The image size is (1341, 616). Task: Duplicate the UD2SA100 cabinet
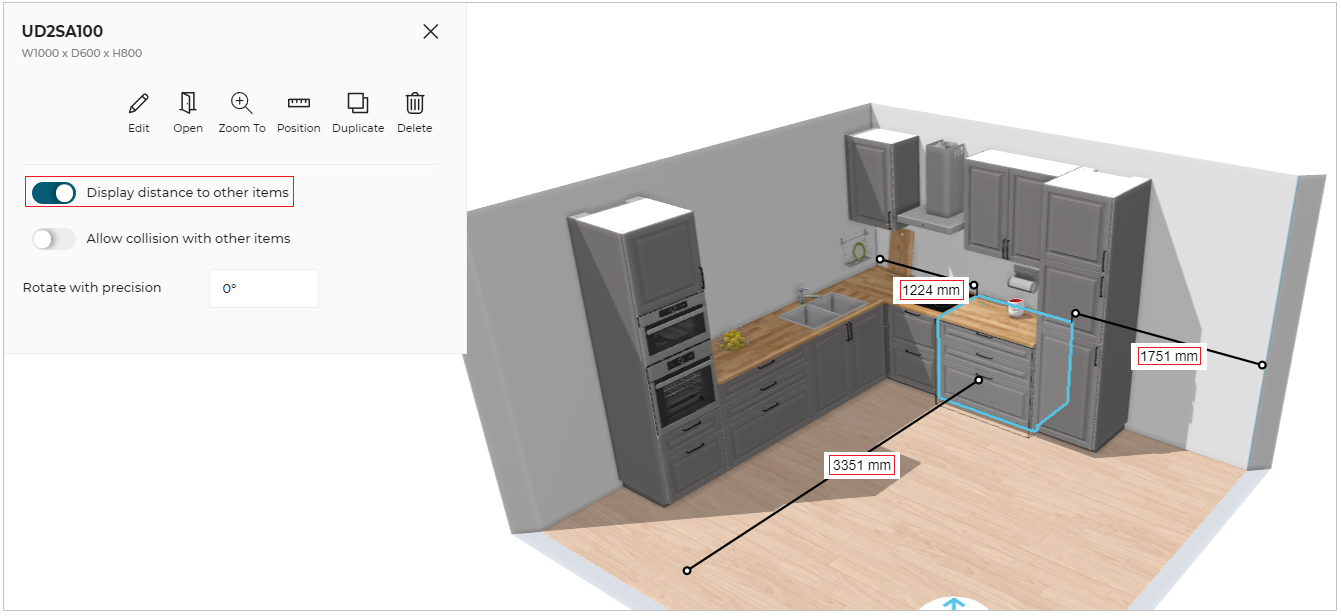click(x=358, y=103)
